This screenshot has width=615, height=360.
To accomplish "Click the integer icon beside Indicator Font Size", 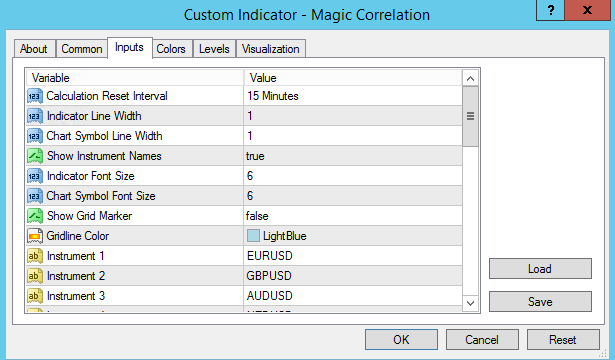I will (35, 176).
